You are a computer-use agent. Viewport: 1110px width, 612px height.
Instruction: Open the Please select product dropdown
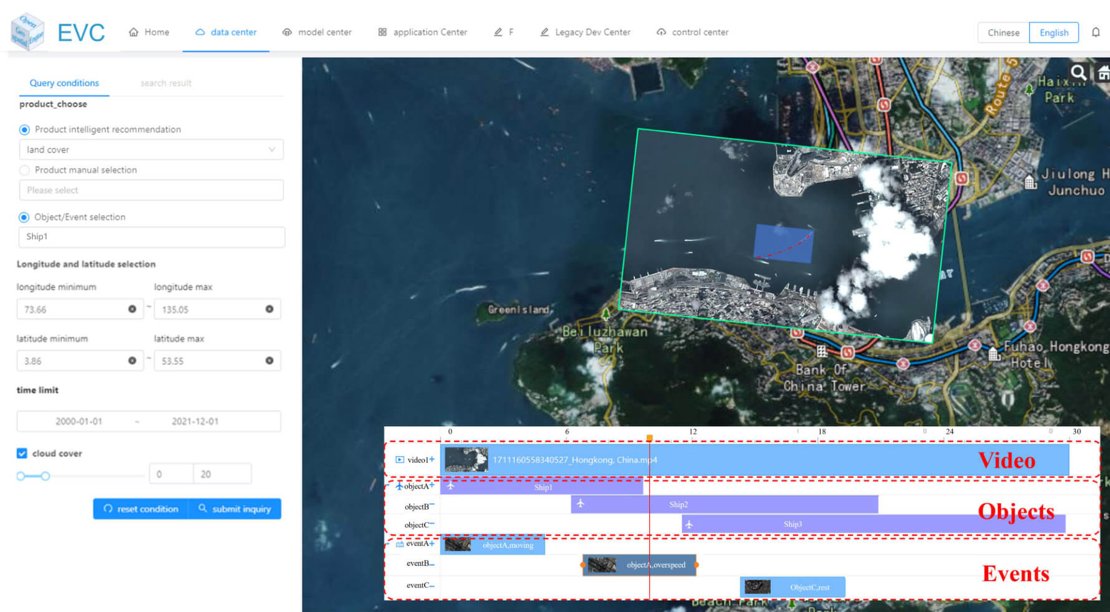[151, 190]
